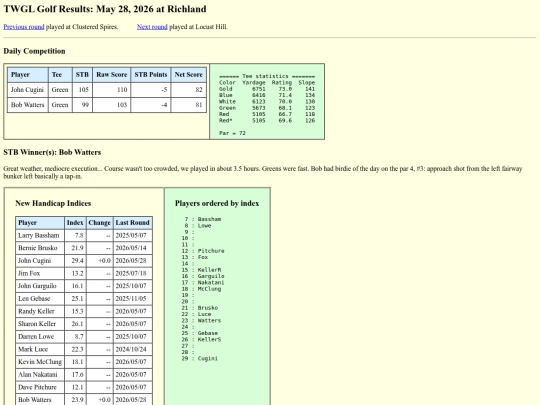The width and height of the screenshot is (540, 405).
Task: Follow the Next round link
Action: [152, 27]
